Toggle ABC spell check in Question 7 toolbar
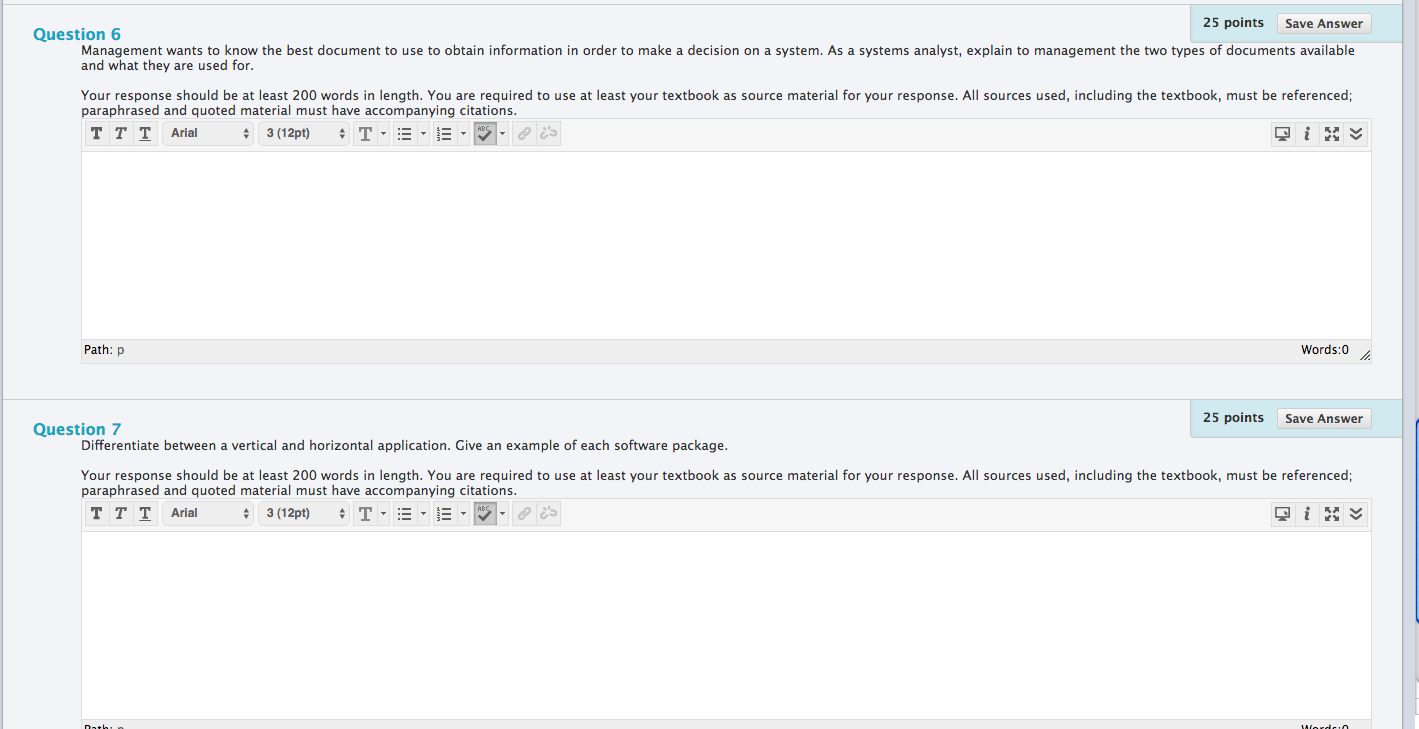The height and width of the screenshot is (729, 1419). pos(485,514)
